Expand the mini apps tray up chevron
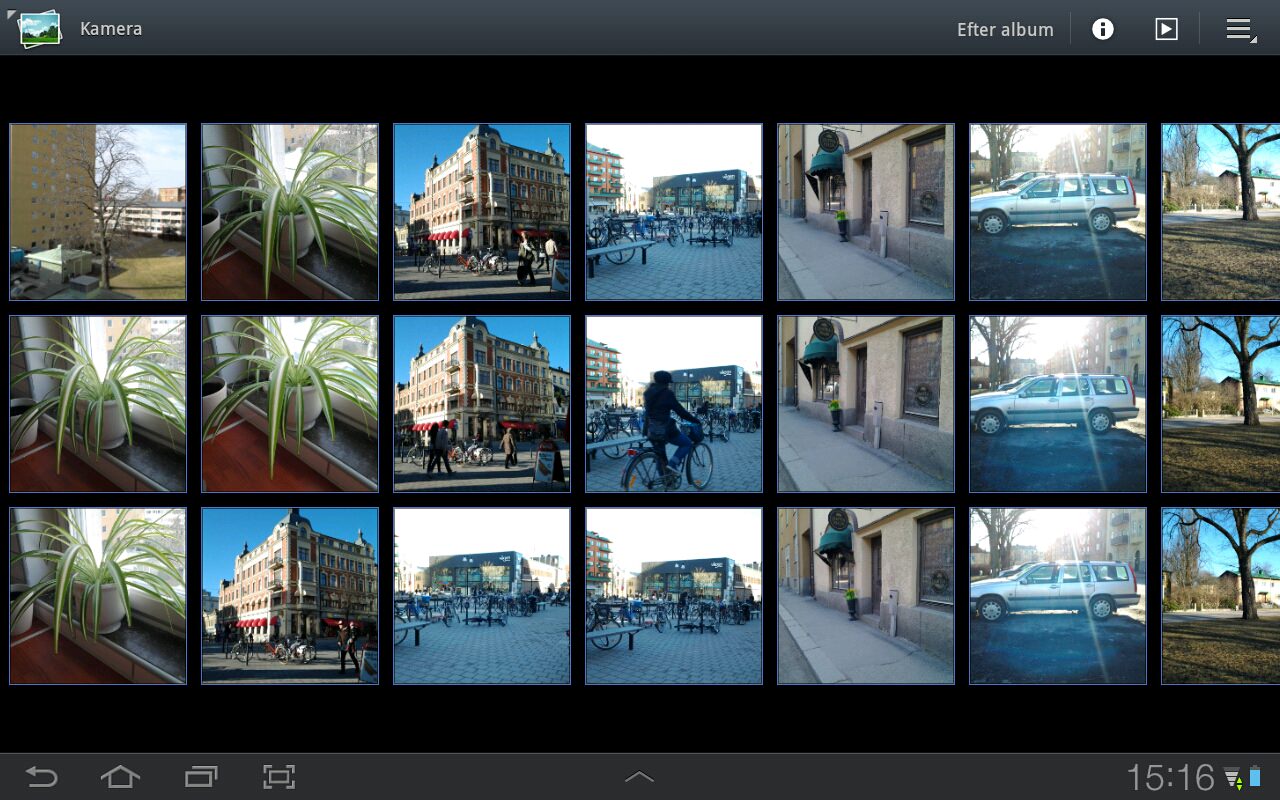This screenshot has height=800, width=1280. (x=639, y=777)
